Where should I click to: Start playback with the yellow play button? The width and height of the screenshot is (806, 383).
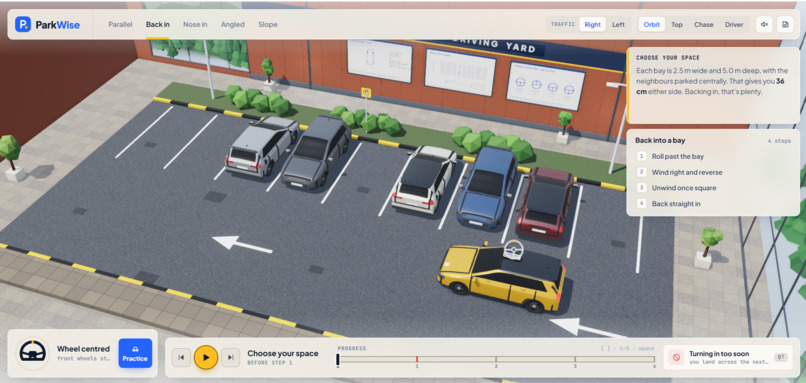coord(206,357)
